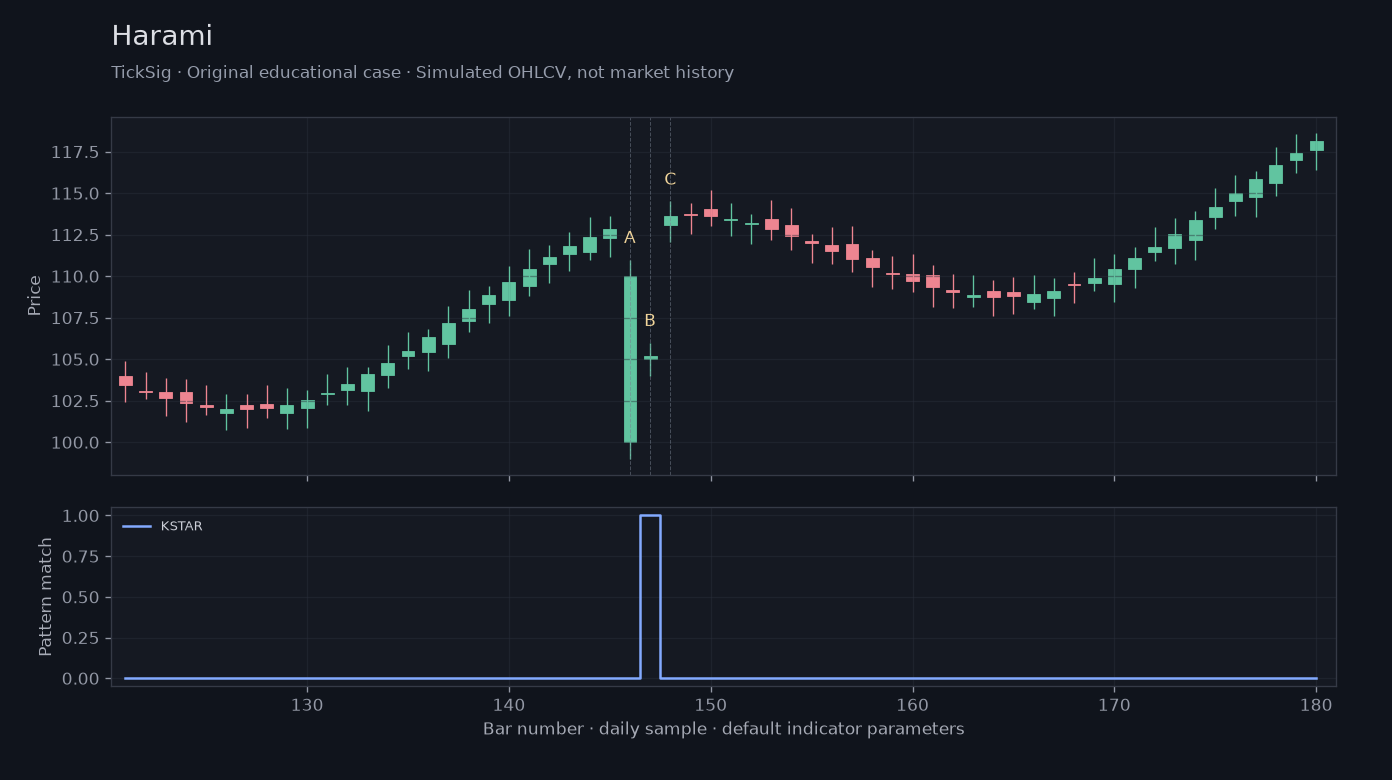Click the 0.50 pattern match tick label
This screenshot has width=1392, height=780.
(81, 598)
